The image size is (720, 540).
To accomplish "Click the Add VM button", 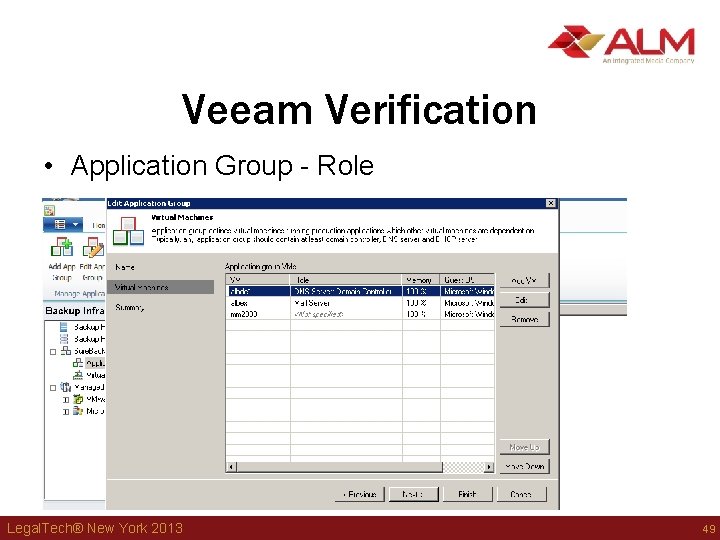I will (x=524, y=280).
